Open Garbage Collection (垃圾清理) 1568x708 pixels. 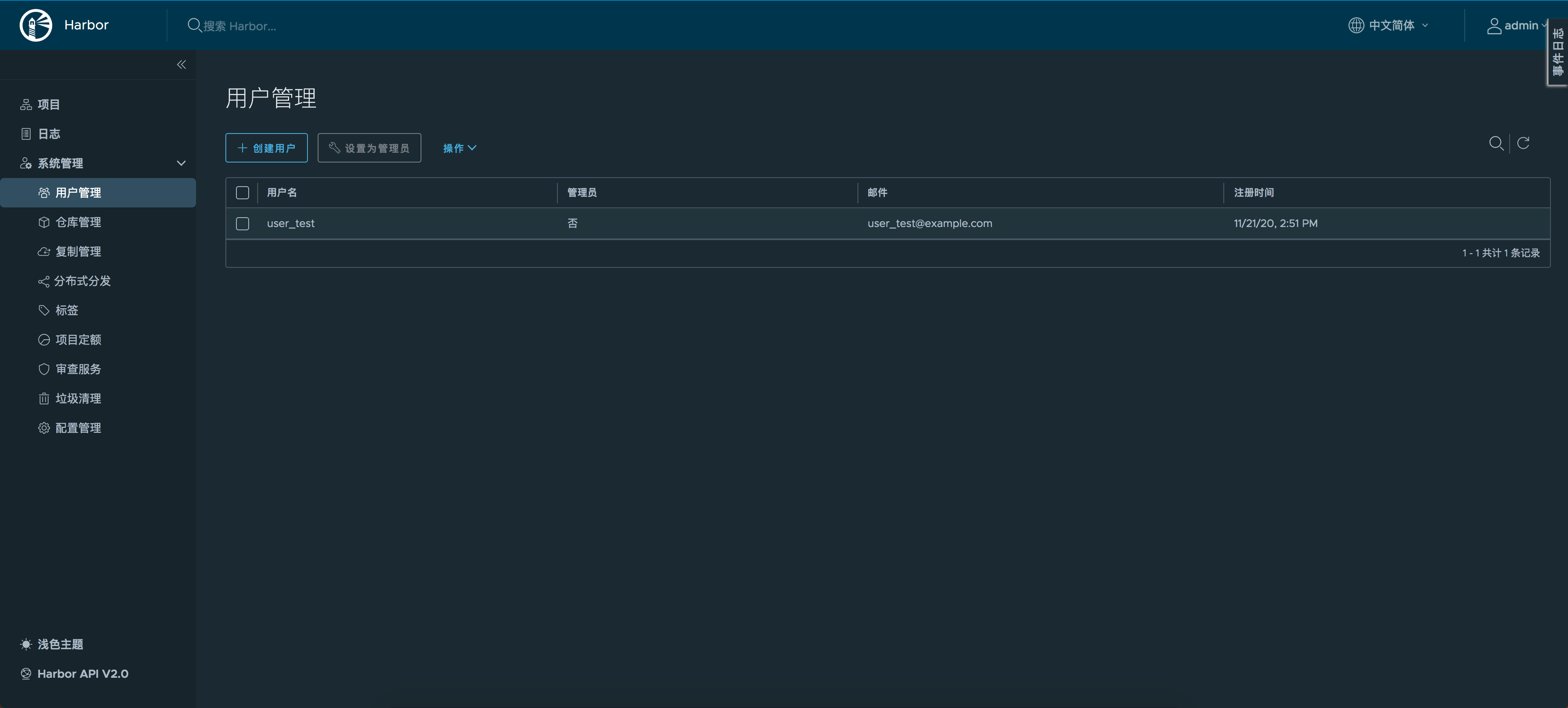(x=78, y=399)
